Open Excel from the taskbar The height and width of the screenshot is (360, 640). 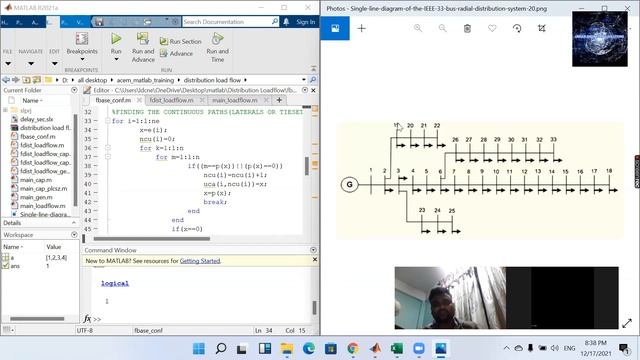tap(397, 349)
